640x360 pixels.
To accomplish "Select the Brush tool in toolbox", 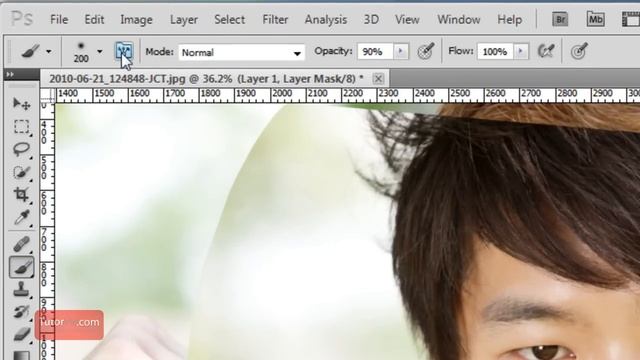I will pos(21,267).
